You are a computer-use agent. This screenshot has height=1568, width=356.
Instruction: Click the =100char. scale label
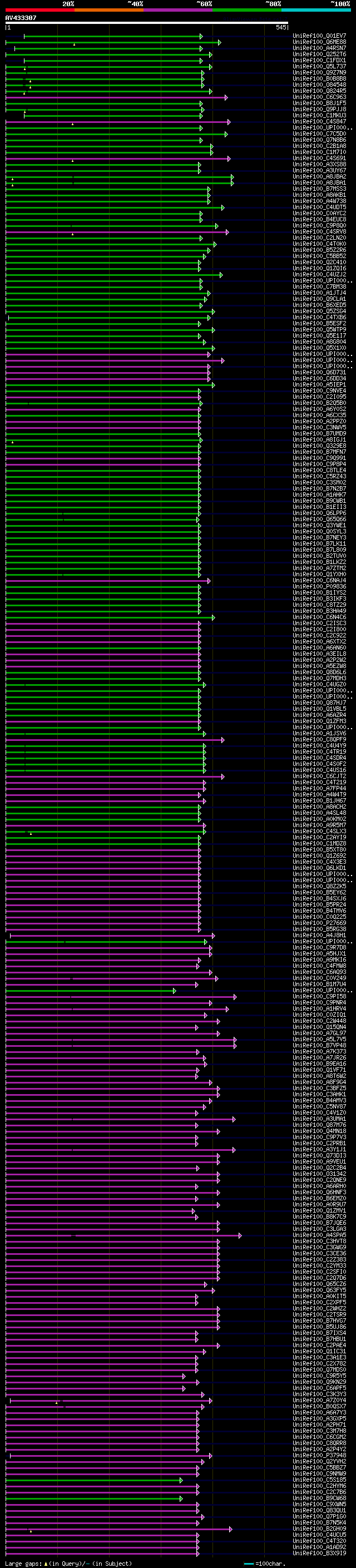[271, 1563]
